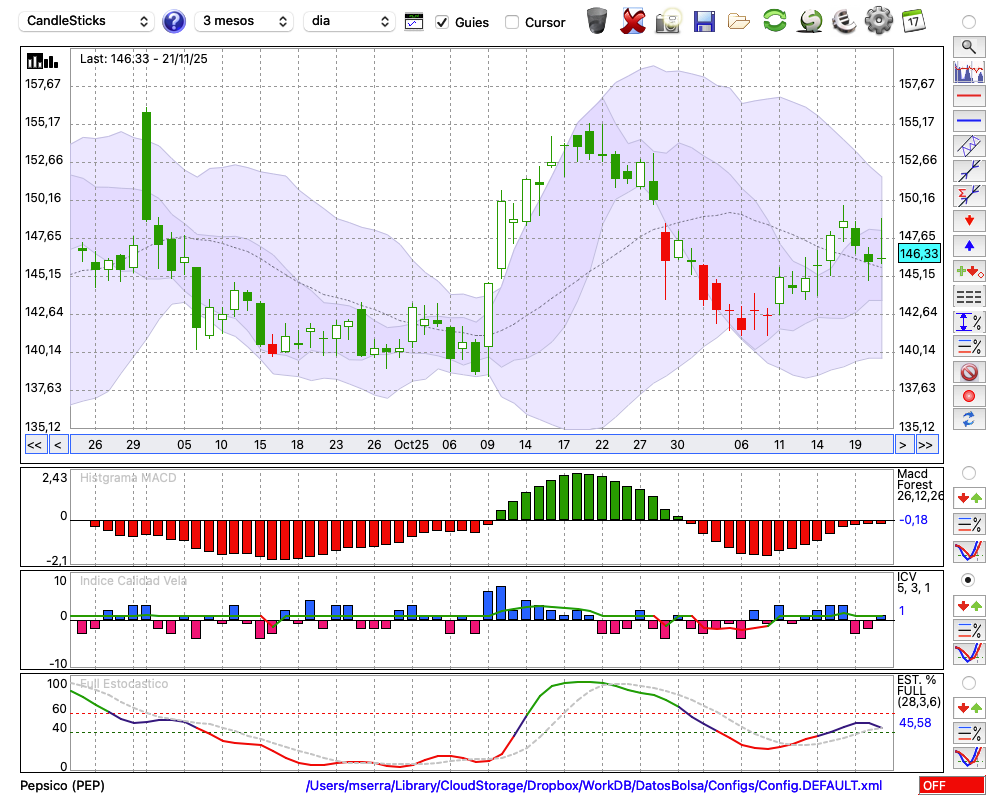Click the blue question mark help button
The image size is (1000, 800).
tap(174, 21)
